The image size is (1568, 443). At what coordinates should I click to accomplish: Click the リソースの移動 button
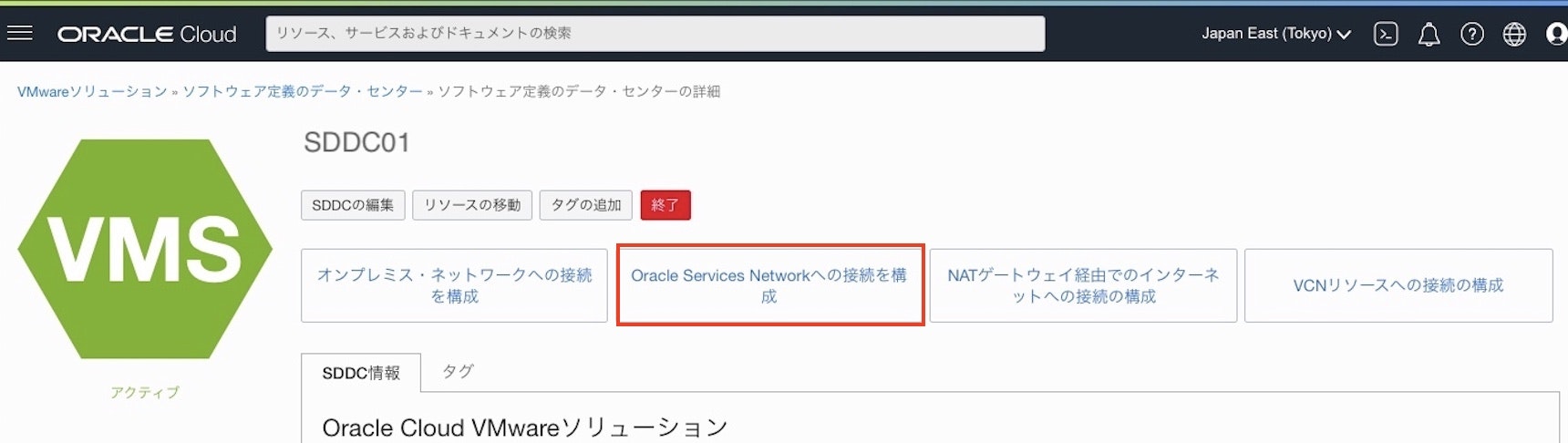pos(472,205)
